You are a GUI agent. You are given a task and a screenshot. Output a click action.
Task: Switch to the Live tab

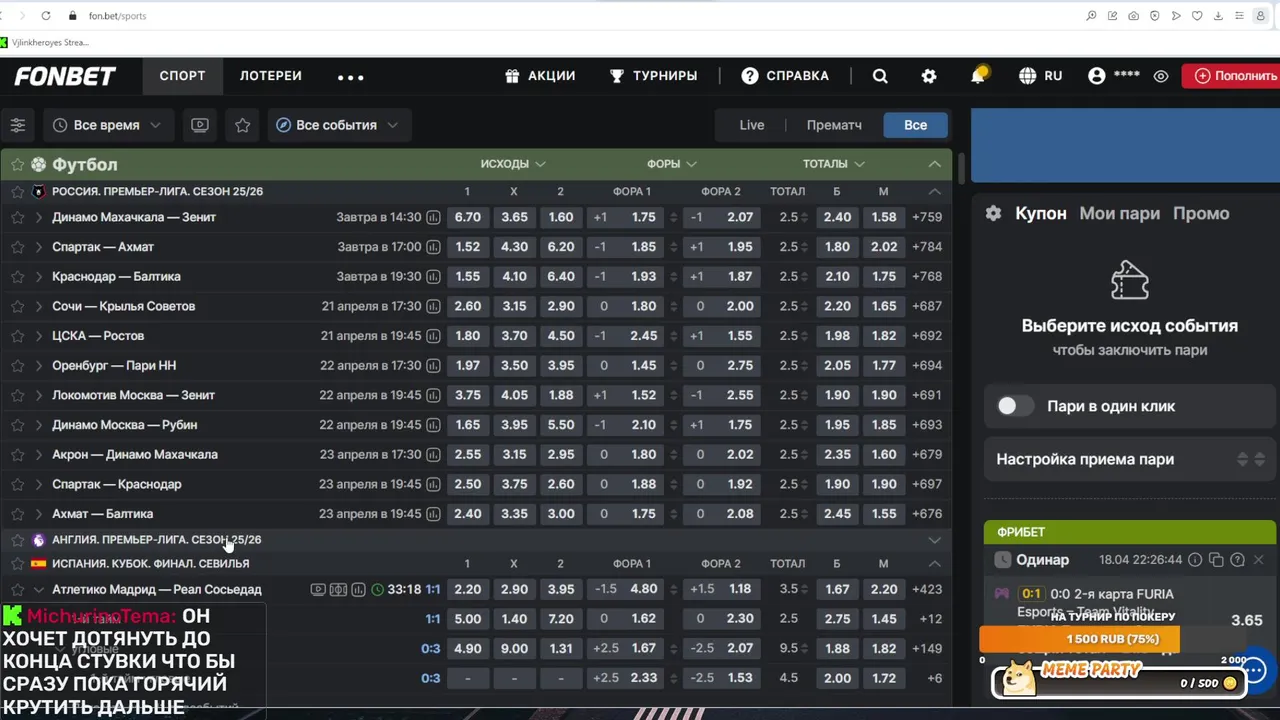click(752, 125)
